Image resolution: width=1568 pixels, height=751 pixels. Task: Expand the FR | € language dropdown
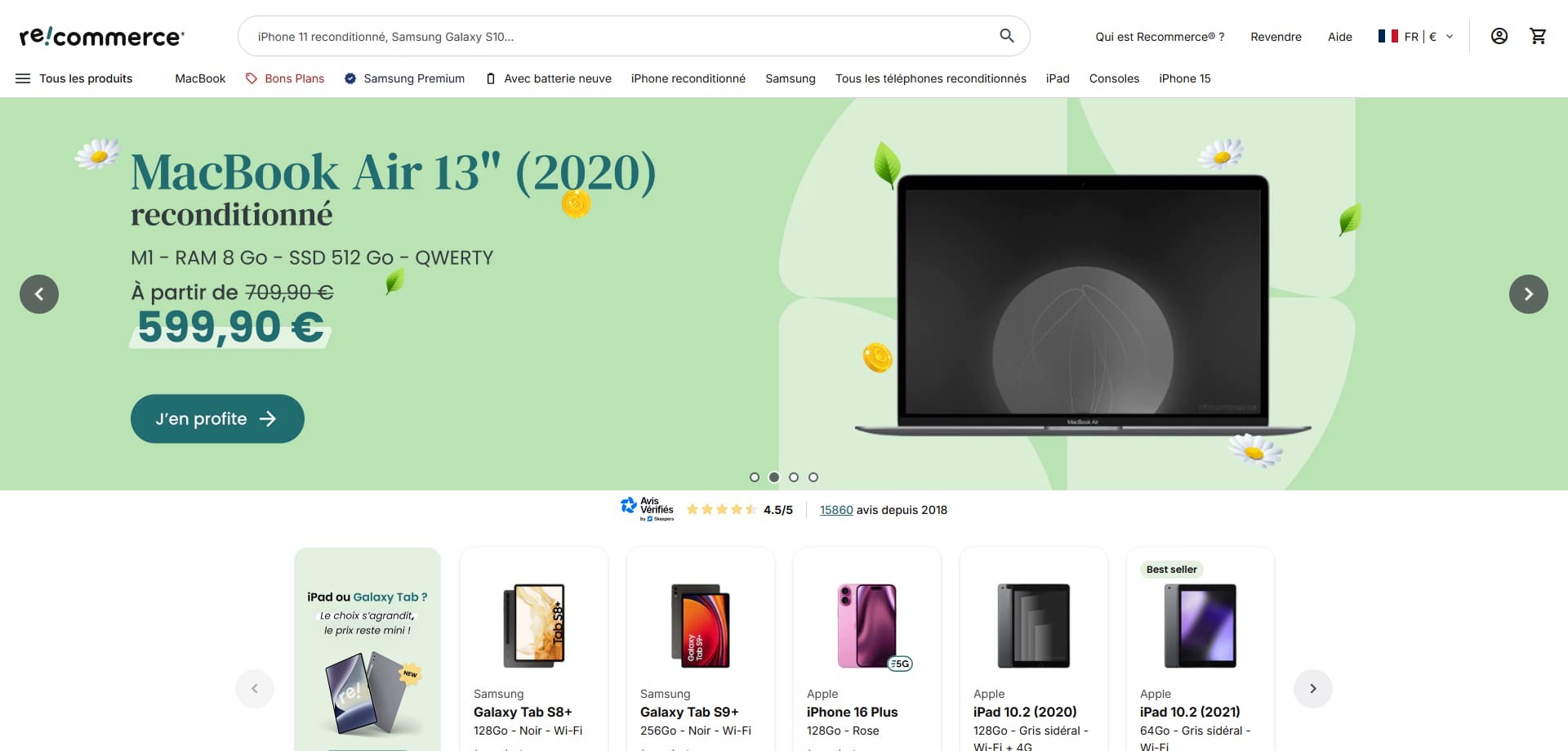1416,36
